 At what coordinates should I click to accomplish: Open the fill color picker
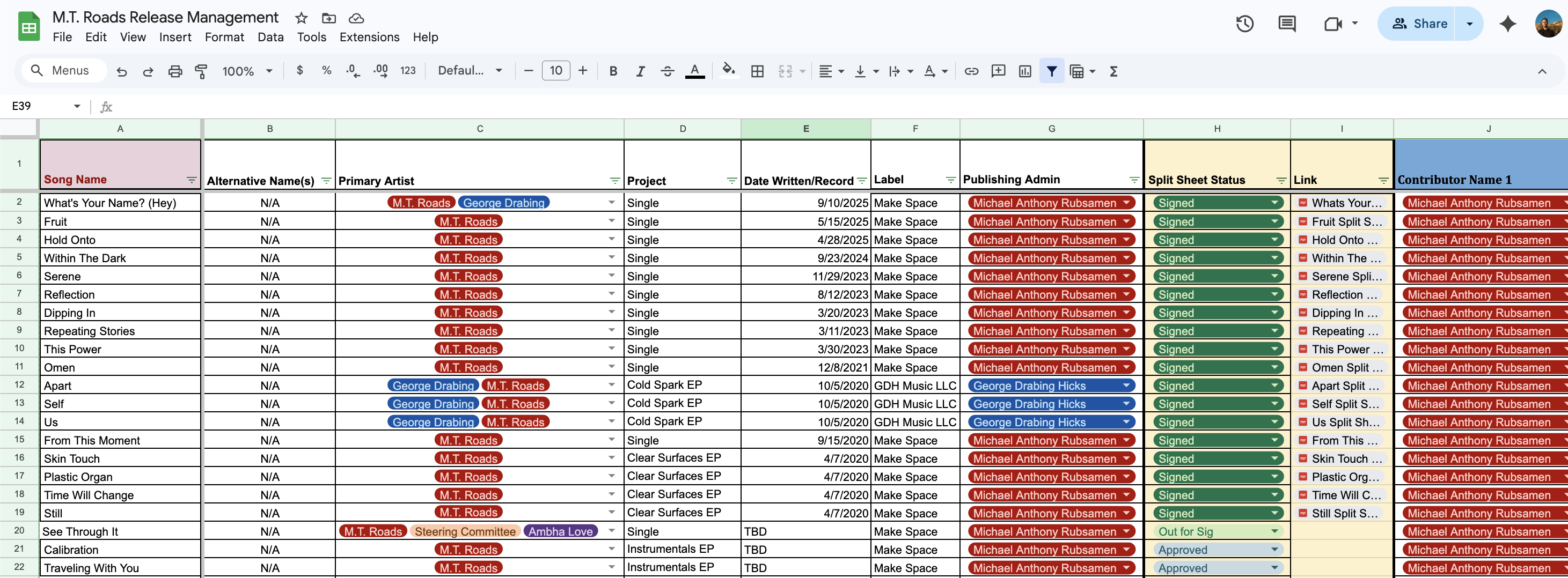(x=728, y=71)
